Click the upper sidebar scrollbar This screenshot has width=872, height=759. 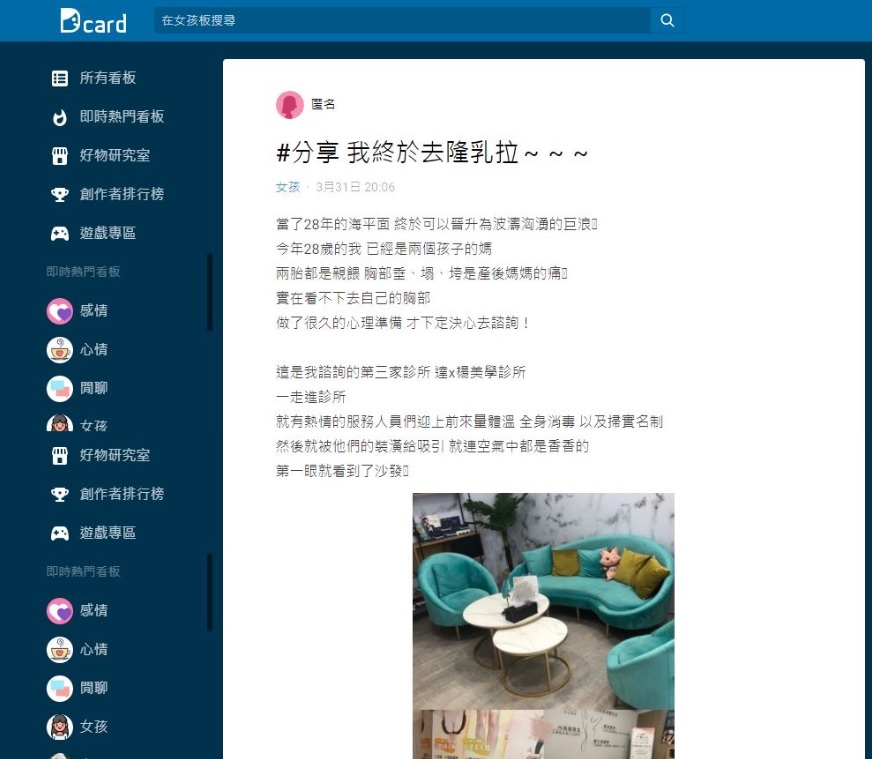210,292
